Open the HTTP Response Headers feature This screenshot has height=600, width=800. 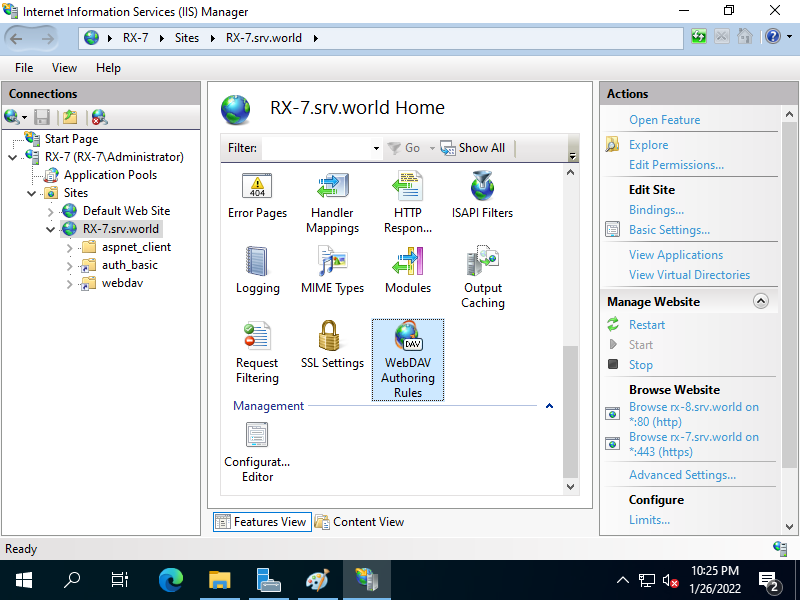click(x=407, y=200)
